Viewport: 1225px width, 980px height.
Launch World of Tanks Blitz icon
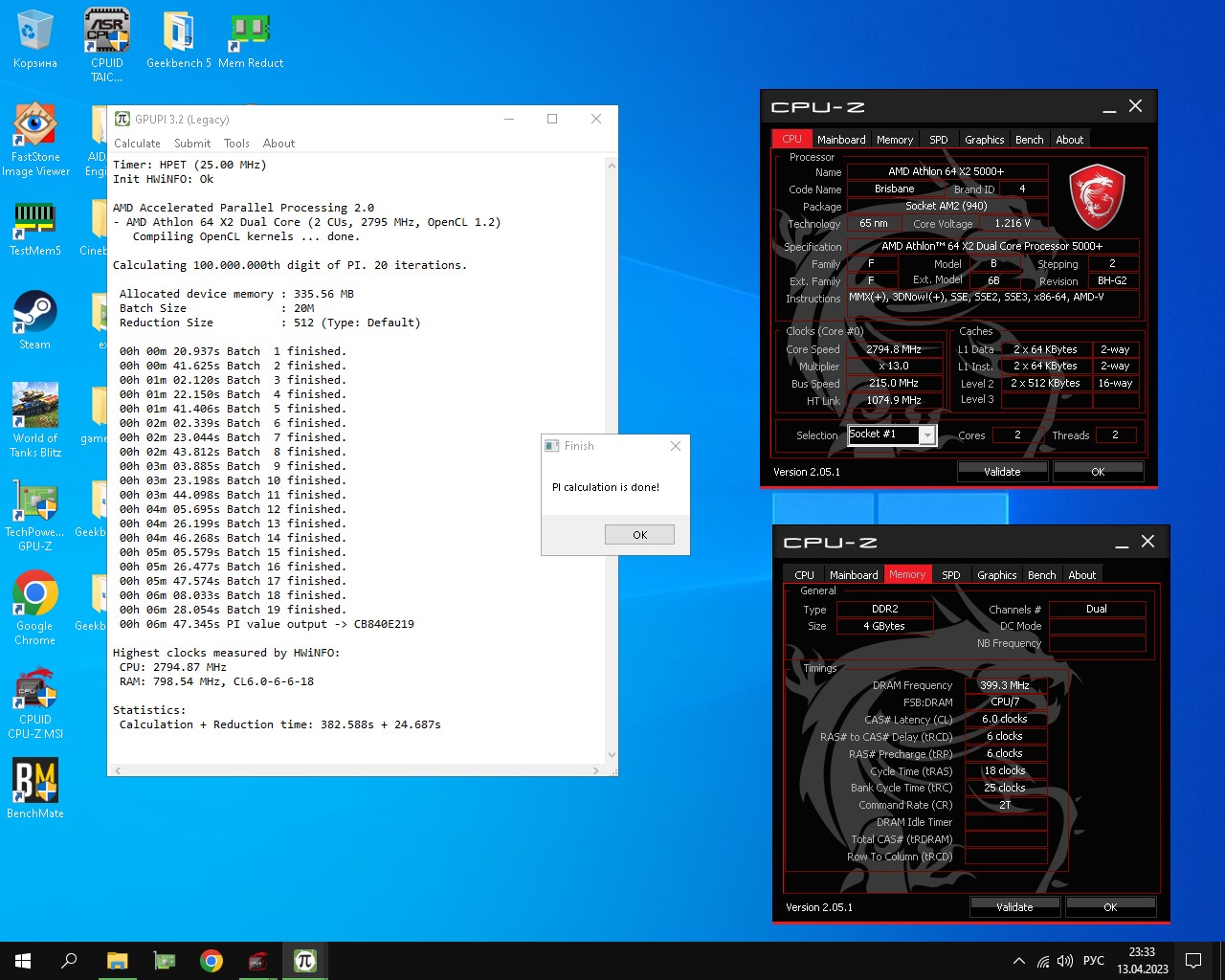(35, 419)
